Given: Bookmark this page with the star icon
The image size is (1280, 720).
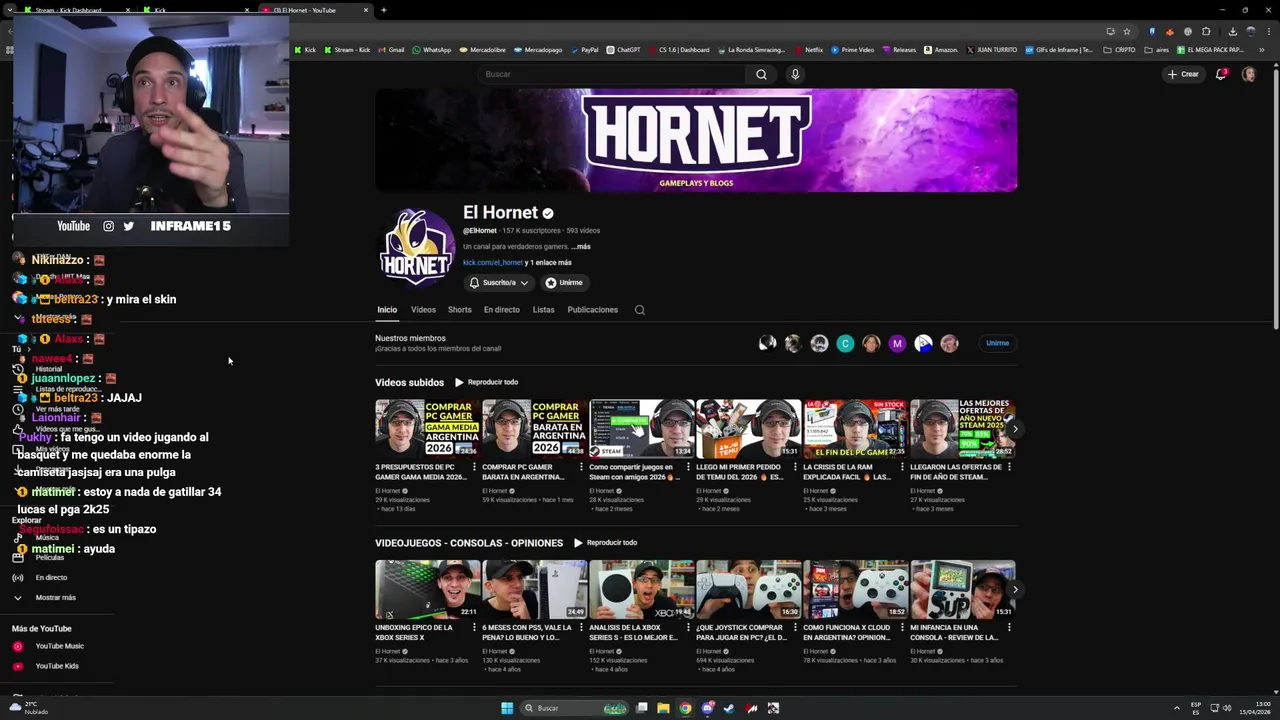Looking at the screenshot, I should click(1127, 31).
